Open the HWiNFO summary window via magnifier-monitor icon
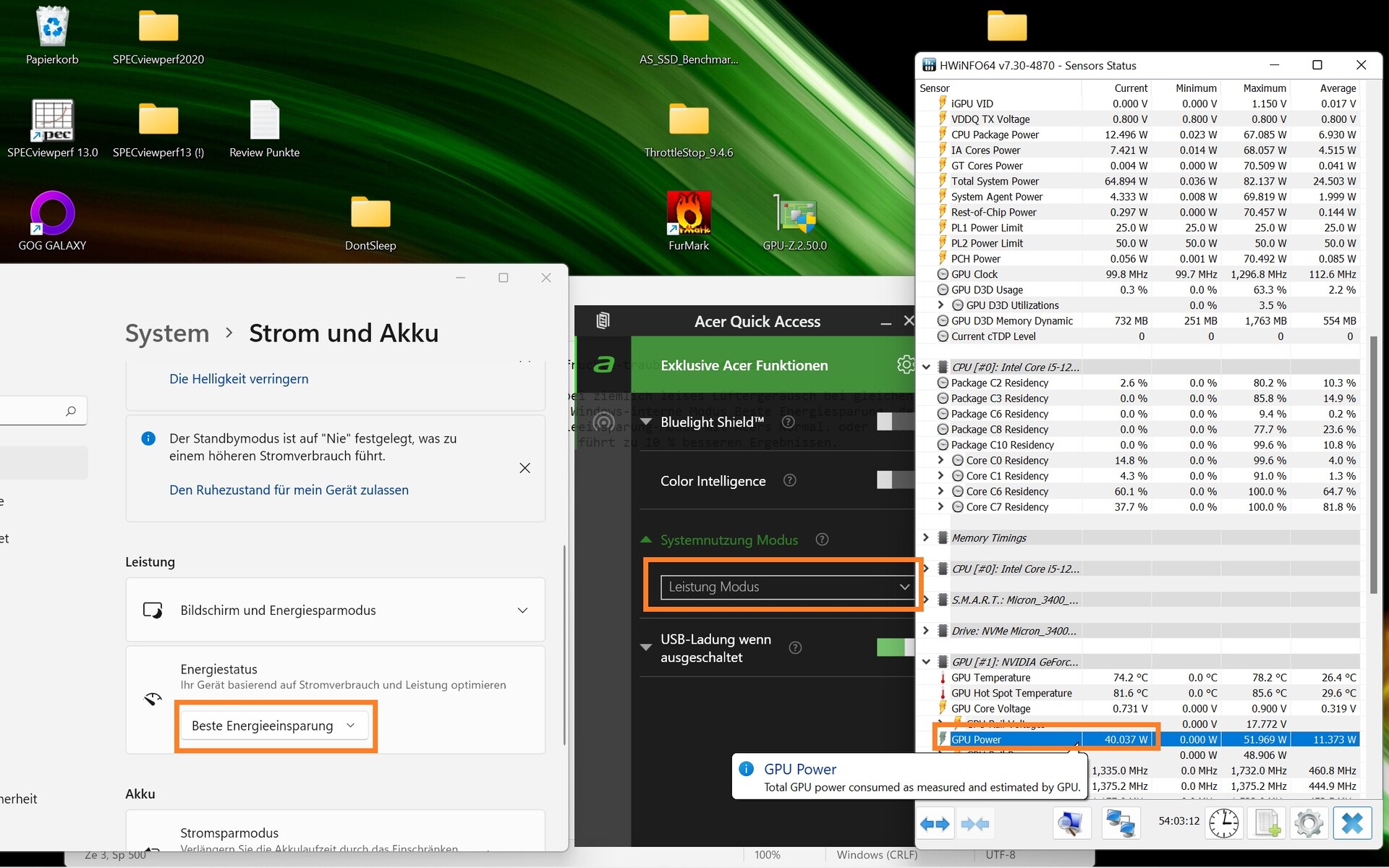The image size is (1389, 868). click(1071, 823)
